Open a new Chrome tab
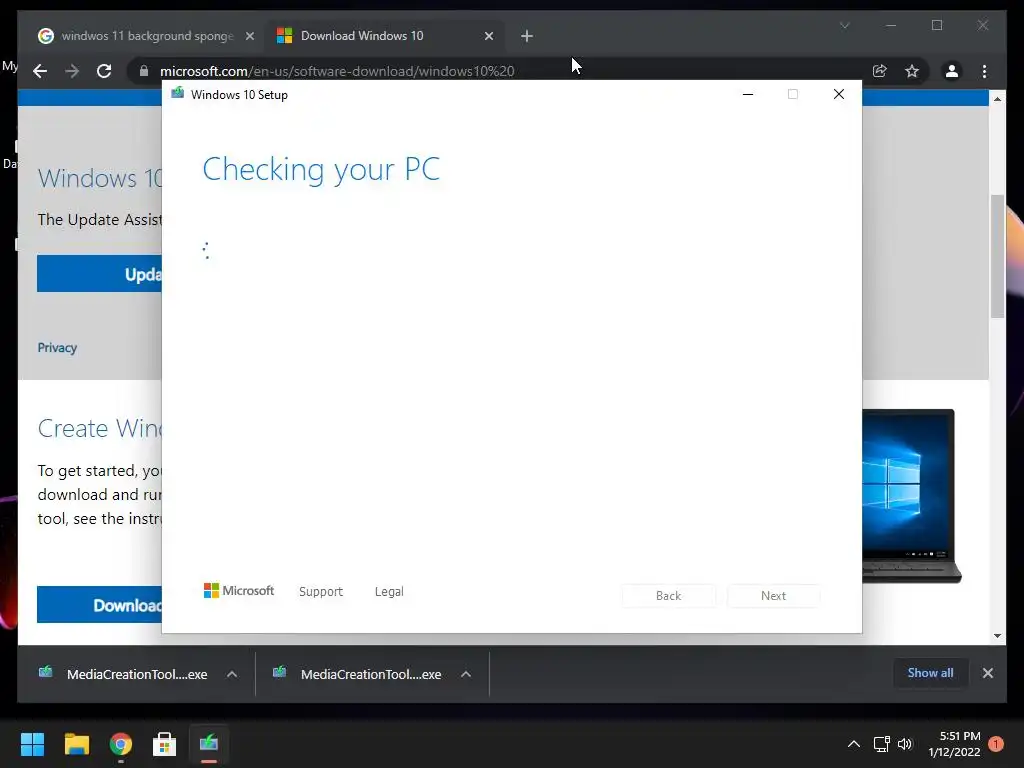The height and width of the screenshot is (768, 1024). click(x=527, y=36)
